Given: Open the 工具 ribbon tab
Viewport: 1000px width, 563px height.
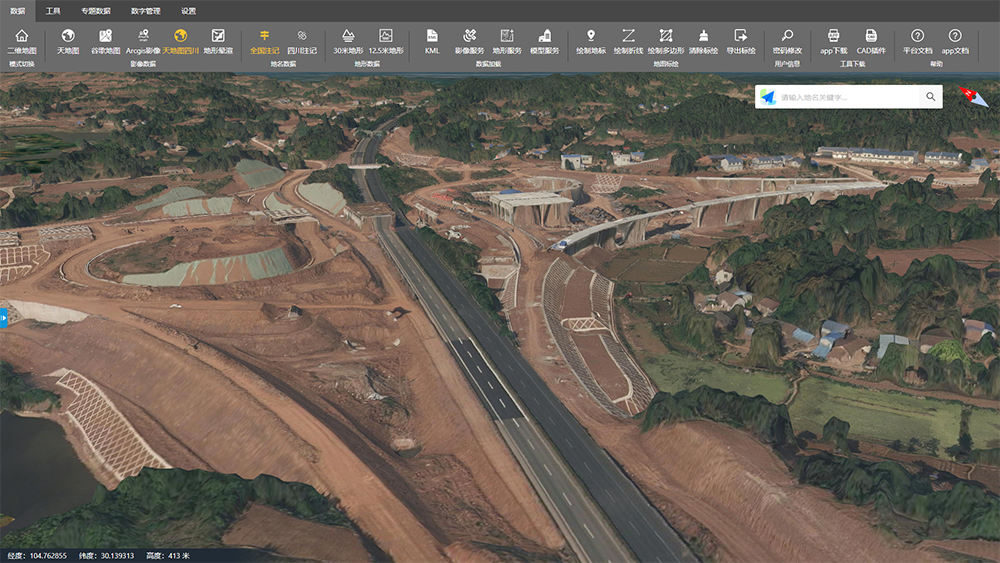Looking at the screenshot, I should 53,11.
